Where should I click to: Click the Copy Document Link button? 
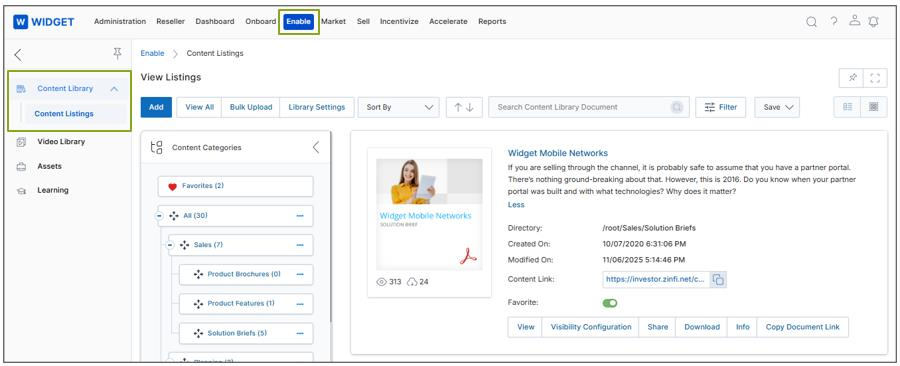pos(802,327)
